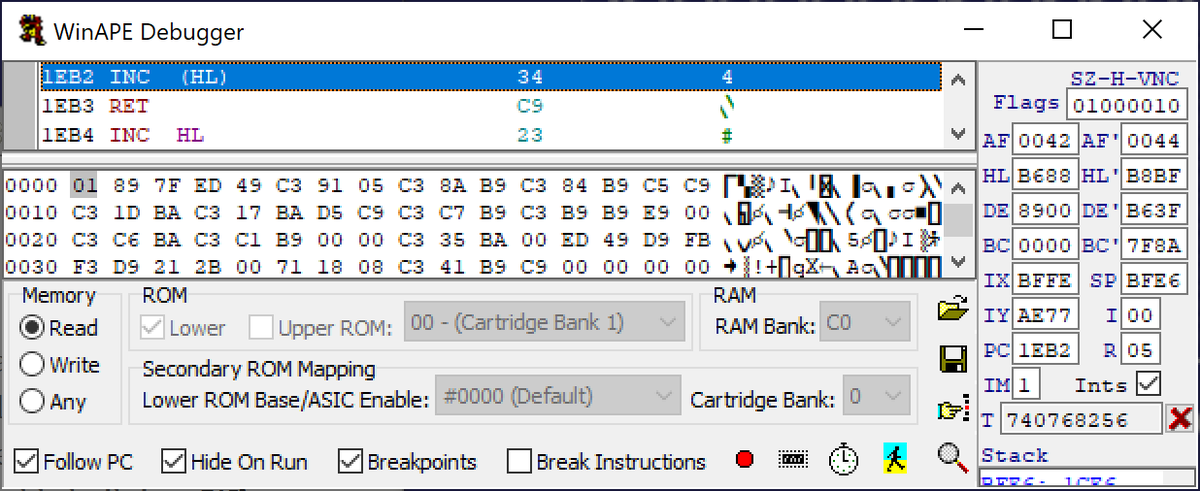The height and width of the screenshot is (491, 1200).
Task: Click the red record breakpoint circle icon
Action: point(744,460)
